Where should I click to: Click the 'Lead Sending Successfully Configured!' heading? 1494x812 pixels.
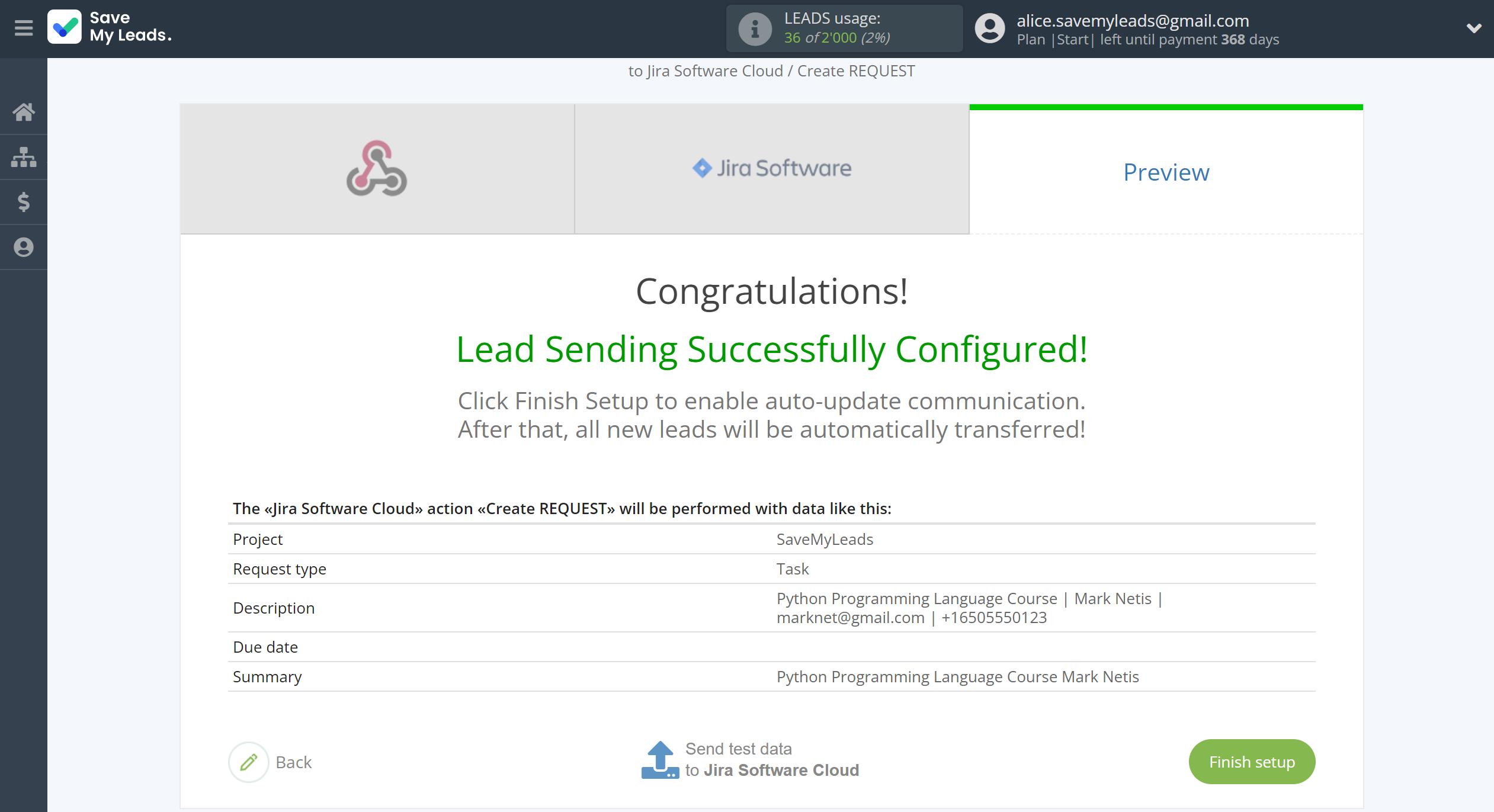[x=772, y=349]
